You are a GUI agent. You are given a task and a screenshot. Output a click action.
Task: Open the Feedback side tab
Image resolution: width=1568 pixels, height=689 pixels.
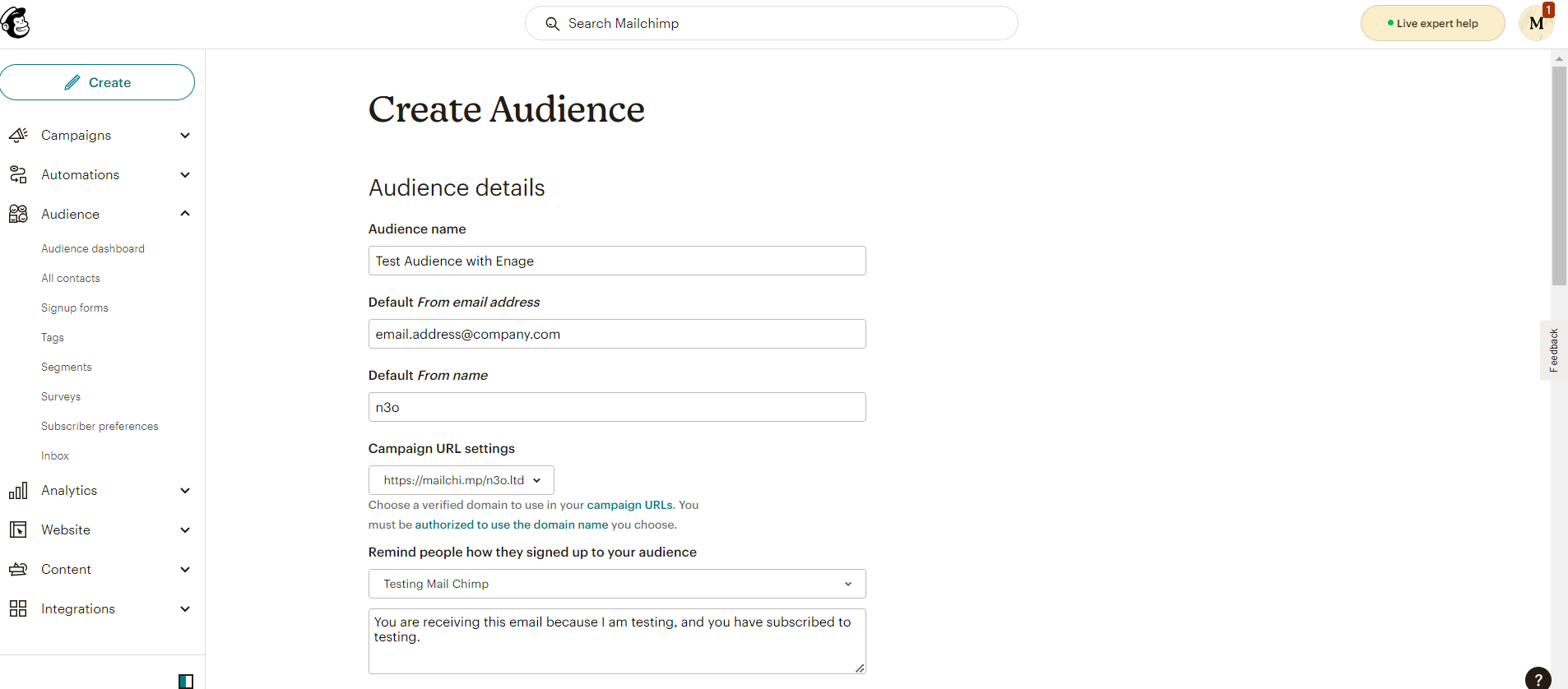coord(1553,350)
